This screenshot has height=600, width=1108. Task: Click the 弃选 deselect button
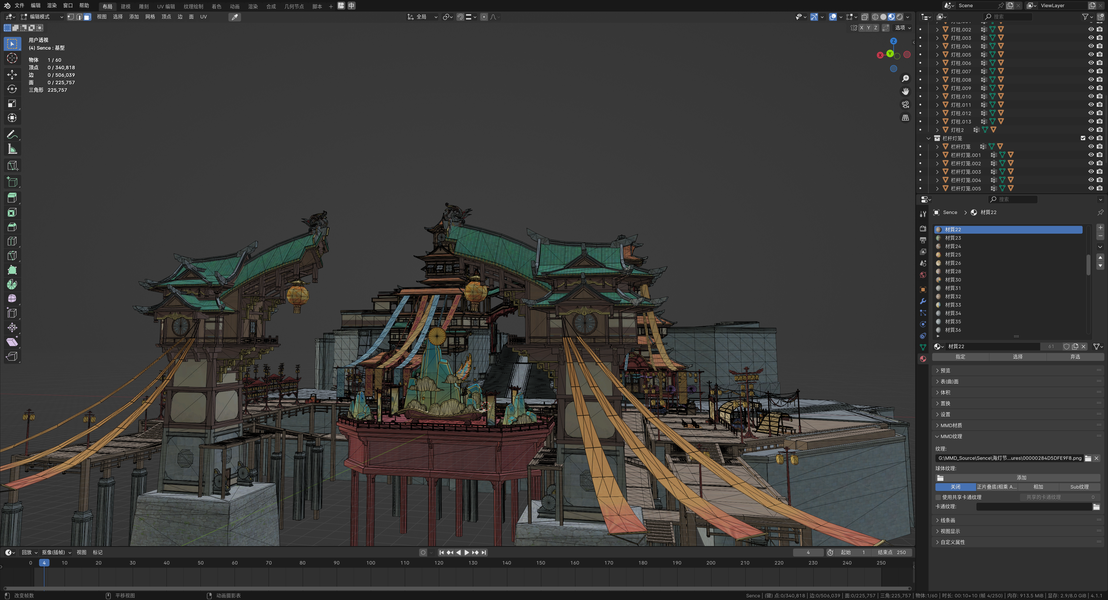(x=1075, y=357)
